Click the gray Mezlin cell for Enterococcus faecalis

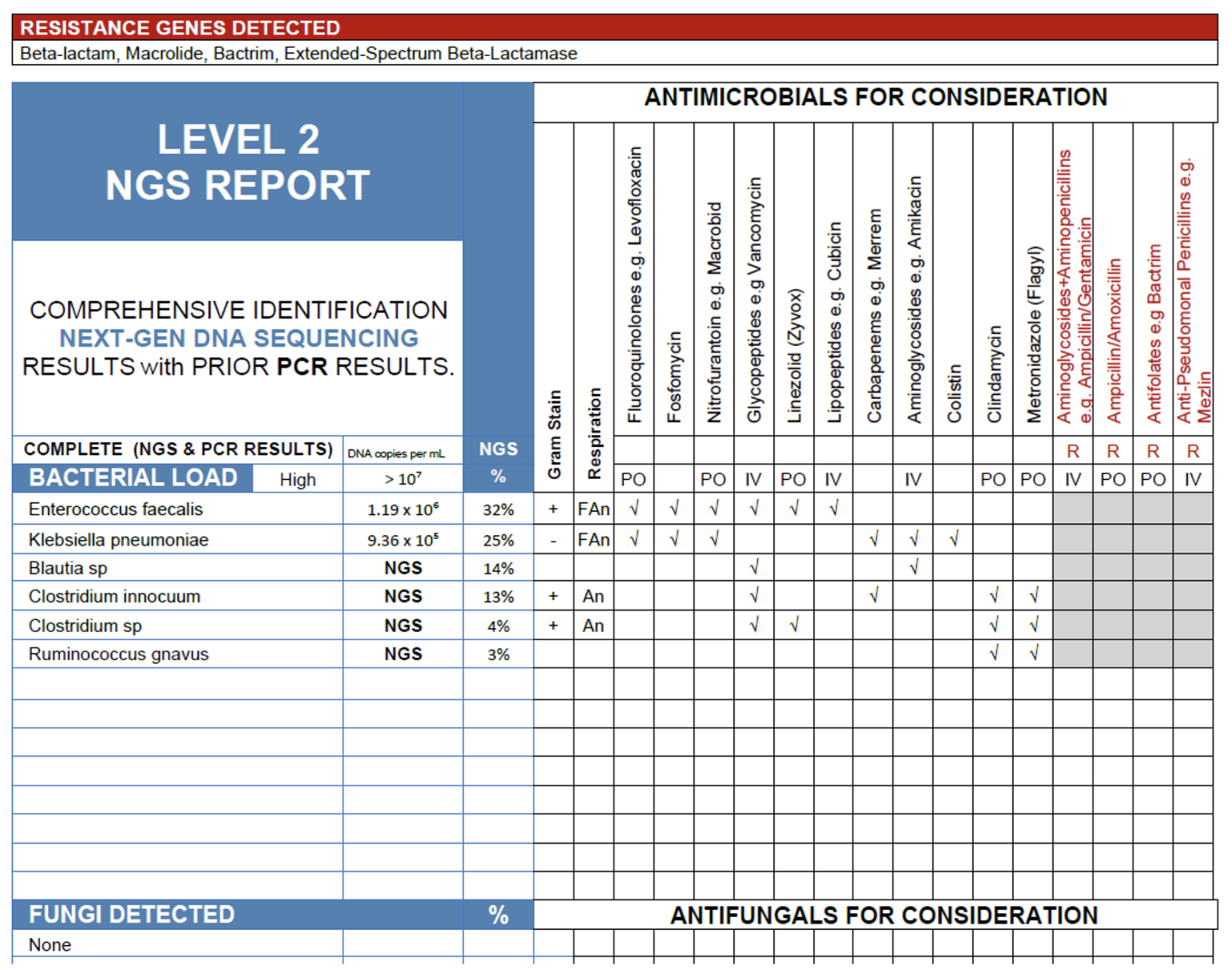click(1193, 509)
